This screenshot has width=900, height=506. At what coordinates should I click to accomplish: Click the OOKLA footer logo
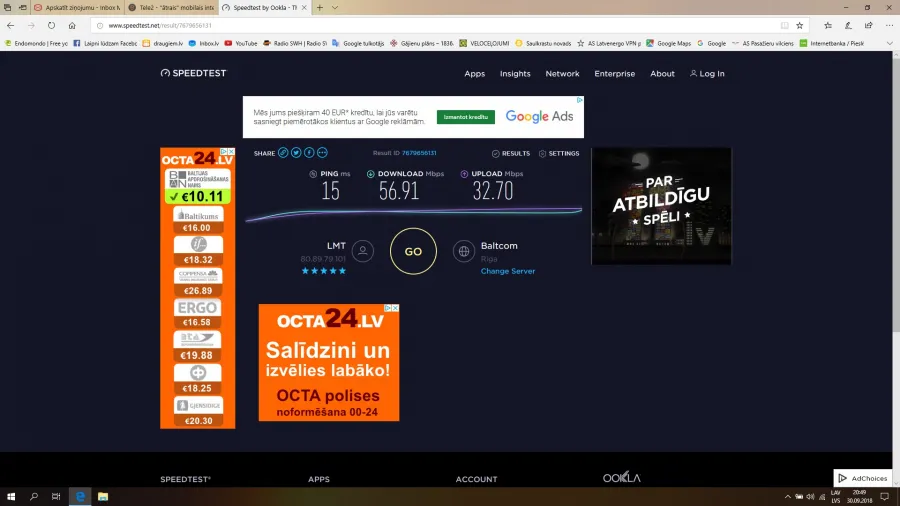click(x=622, y=477)
